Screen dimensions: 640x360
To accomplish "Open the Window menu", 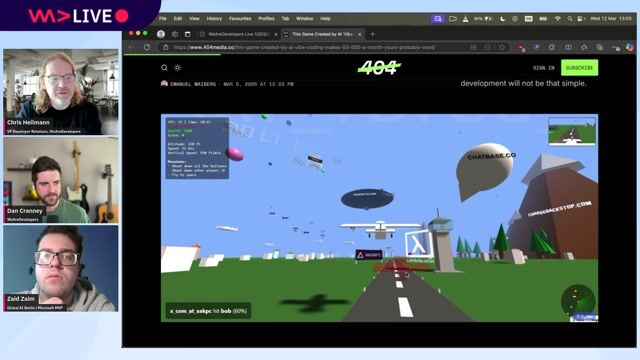I will 304,19.
